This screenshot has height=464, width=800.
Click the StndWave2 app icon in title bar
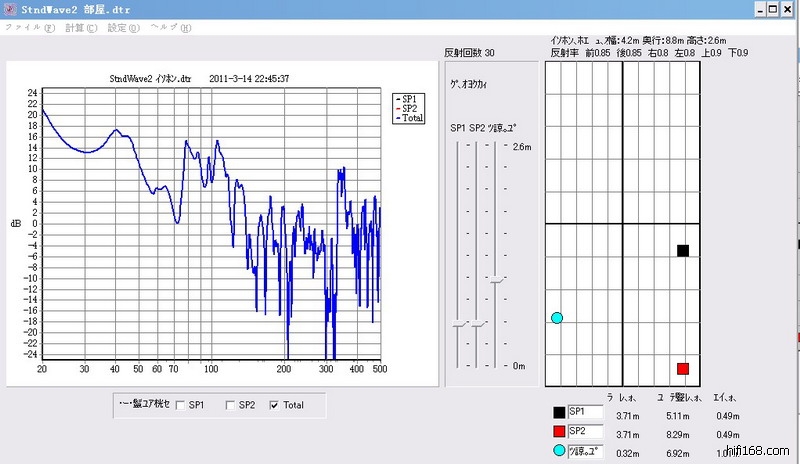(9, 8)
